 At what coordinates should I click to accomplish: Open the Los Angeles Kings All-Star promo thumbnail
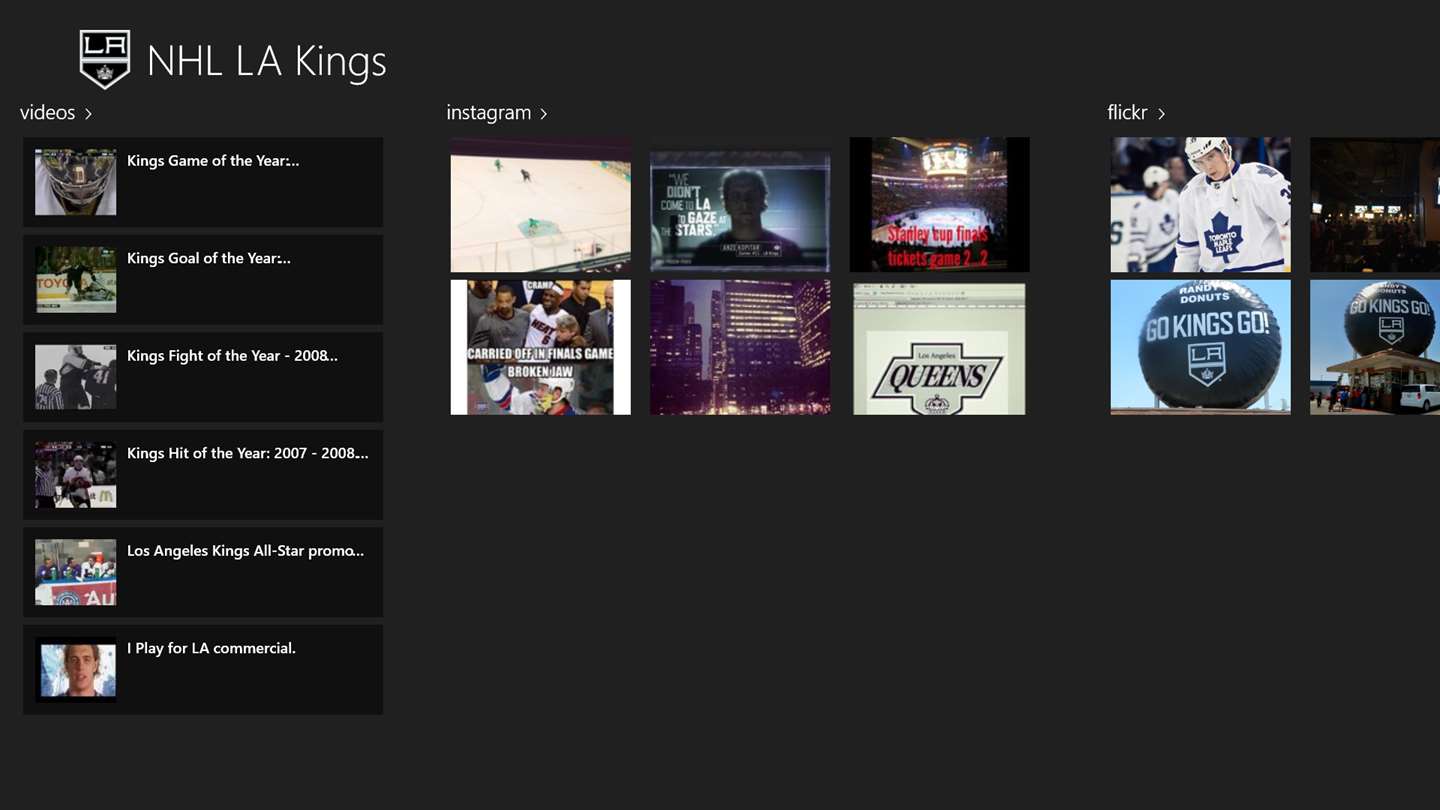click(76, 572)
